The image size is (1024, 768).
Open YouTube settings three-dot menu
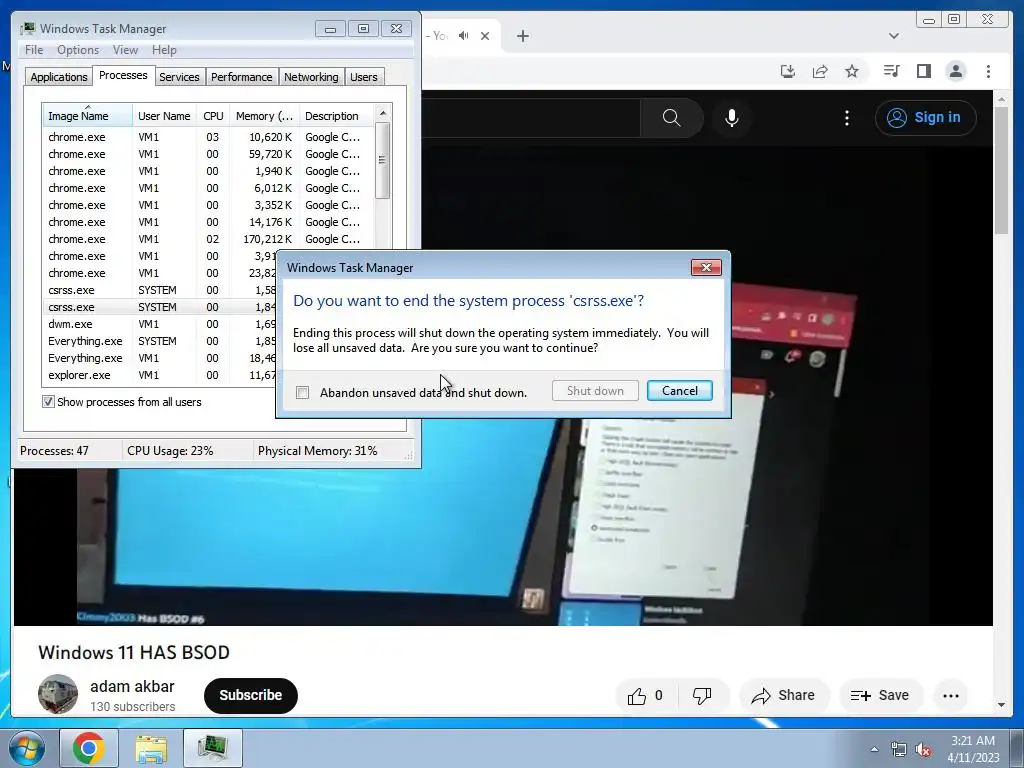pos(846,118)
